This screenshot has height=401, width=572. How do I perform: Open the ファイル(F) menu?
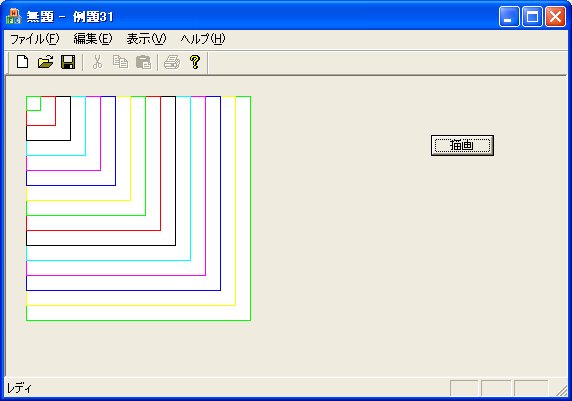pyautogui.click(x=35, y=39)
